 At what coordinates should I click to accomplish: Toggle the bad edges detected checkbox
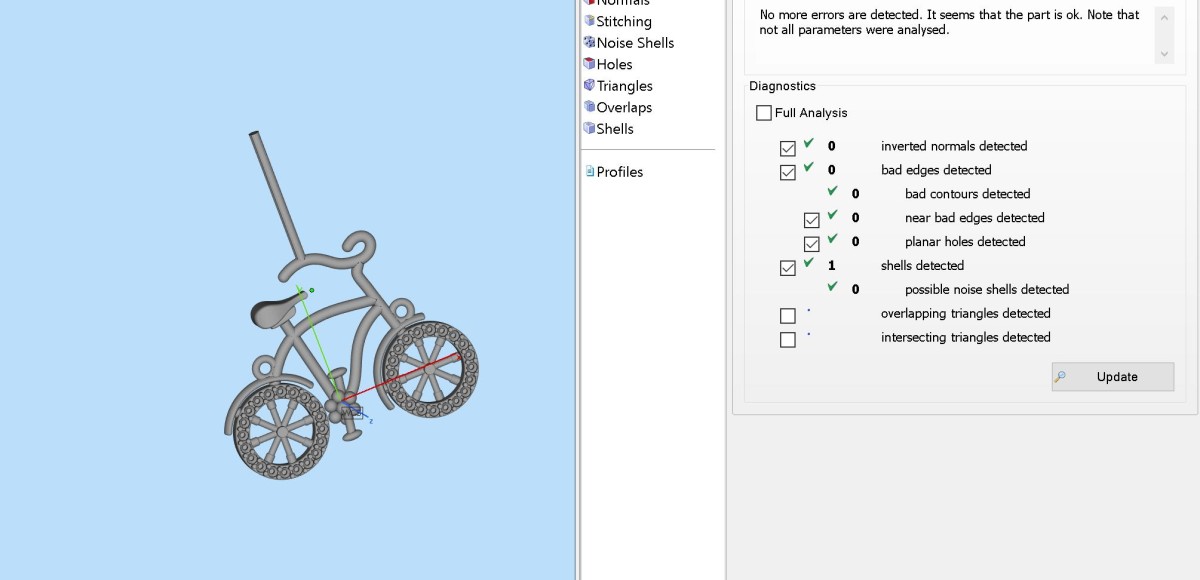point(788,172)
